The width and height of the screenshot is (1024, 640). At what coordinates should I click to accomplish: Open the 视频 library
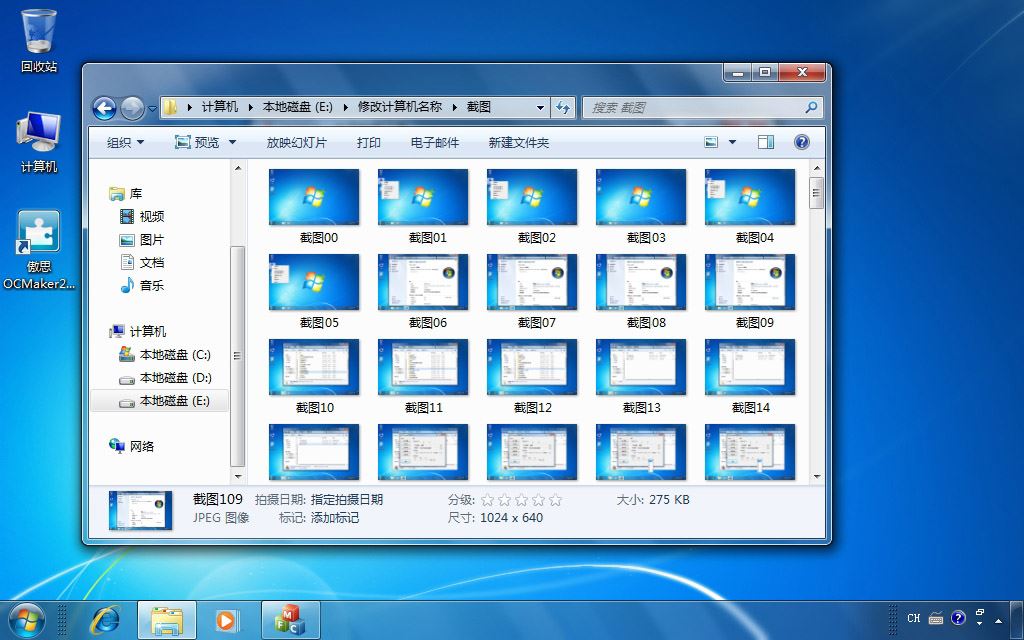142,216
